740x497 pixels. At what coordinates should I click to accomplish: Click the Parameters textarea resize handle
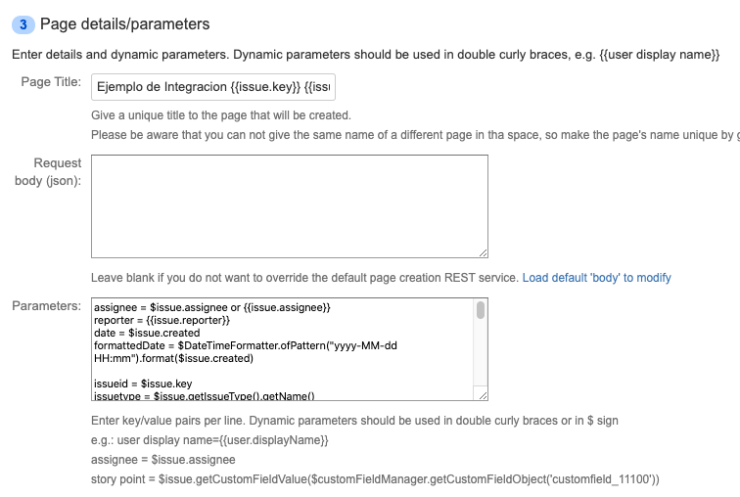coord(483,395)
